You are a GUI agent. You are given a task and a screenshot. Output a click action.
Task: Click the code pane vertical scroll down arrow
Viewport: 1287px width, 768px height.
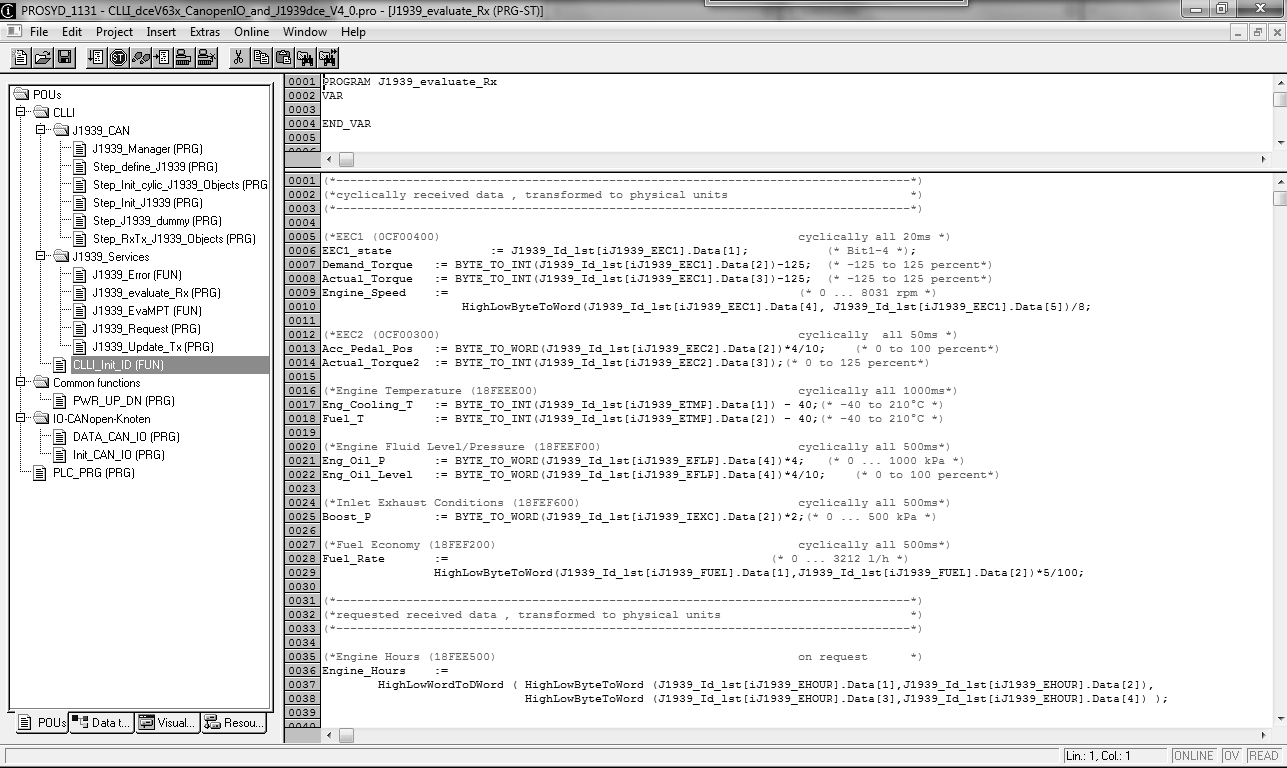[1279, 719]
